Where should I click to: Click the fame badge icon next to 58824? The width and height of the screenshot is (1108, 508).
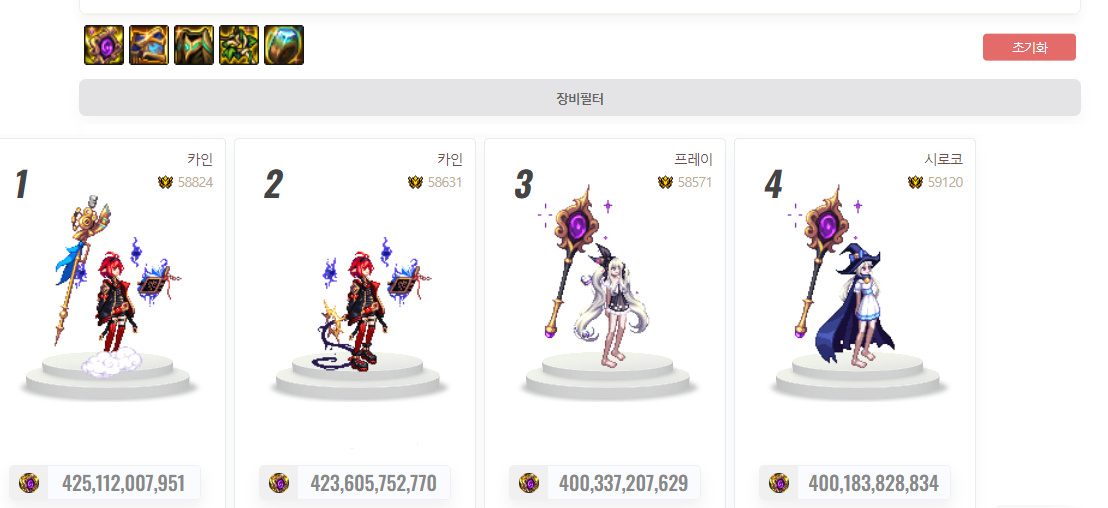[x=165, y=182]
